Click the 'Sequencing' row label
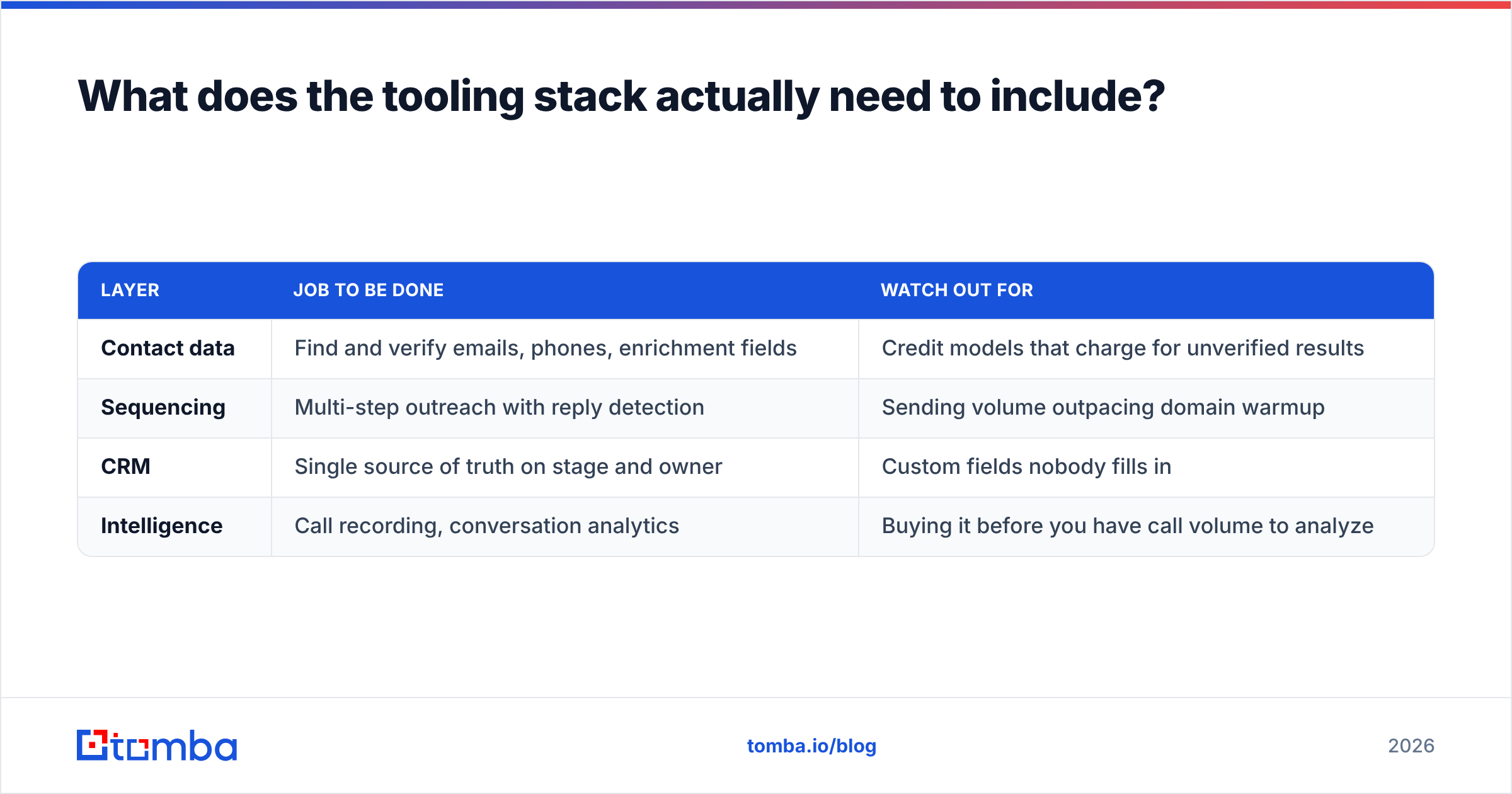1512x794 pixels. click(x=163, y=407)
